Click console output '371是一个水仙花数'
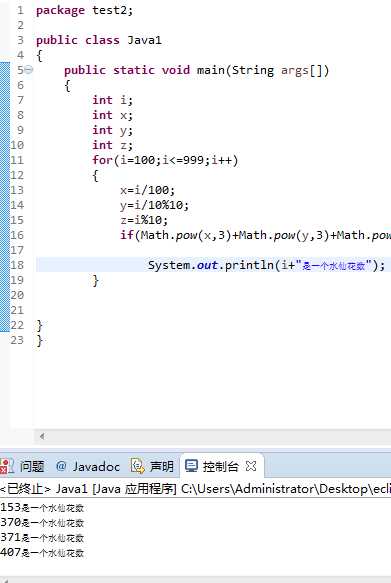The width and height of the screenshot is (391, 583). pos(42,537)
